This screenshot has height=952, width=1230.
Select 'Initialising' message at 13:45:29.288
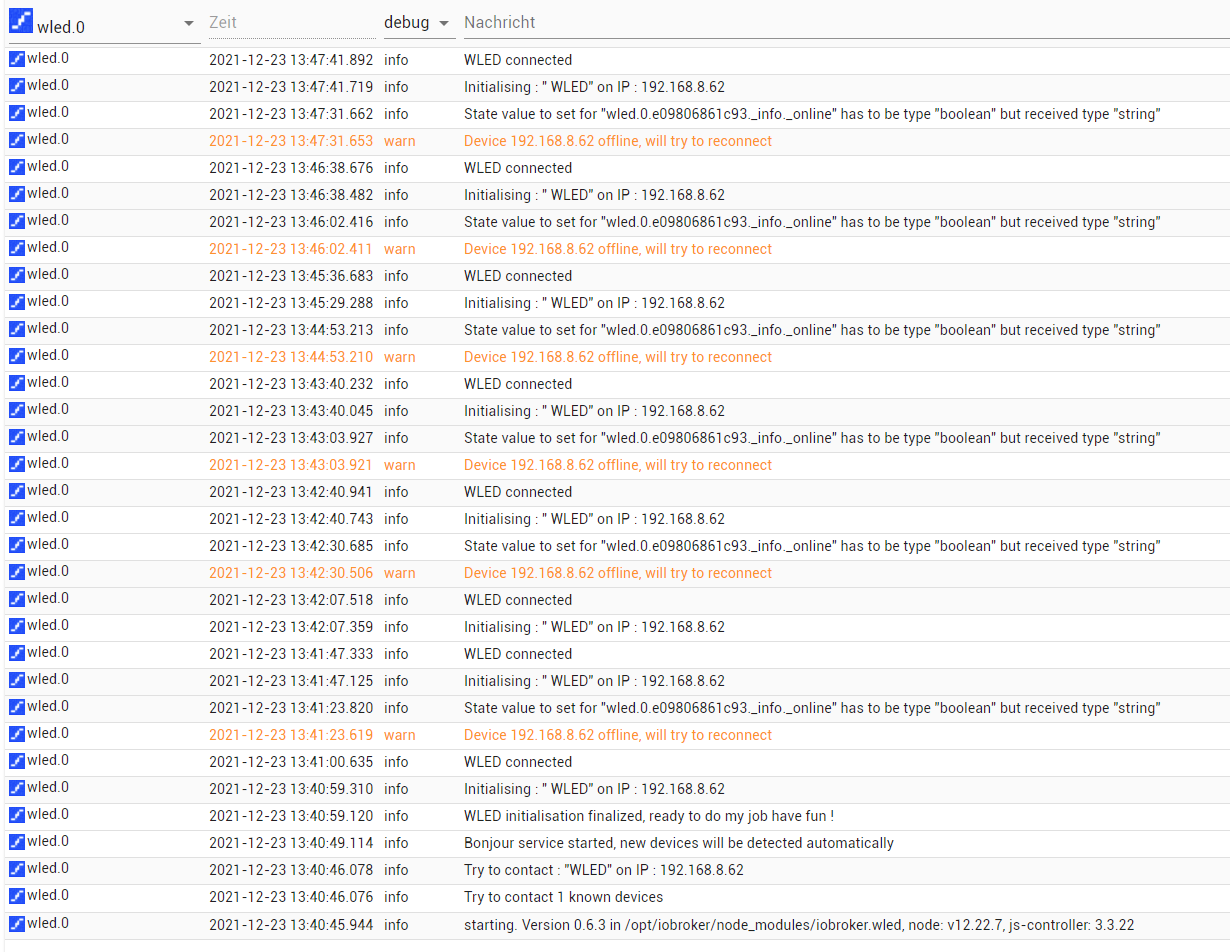594,303
